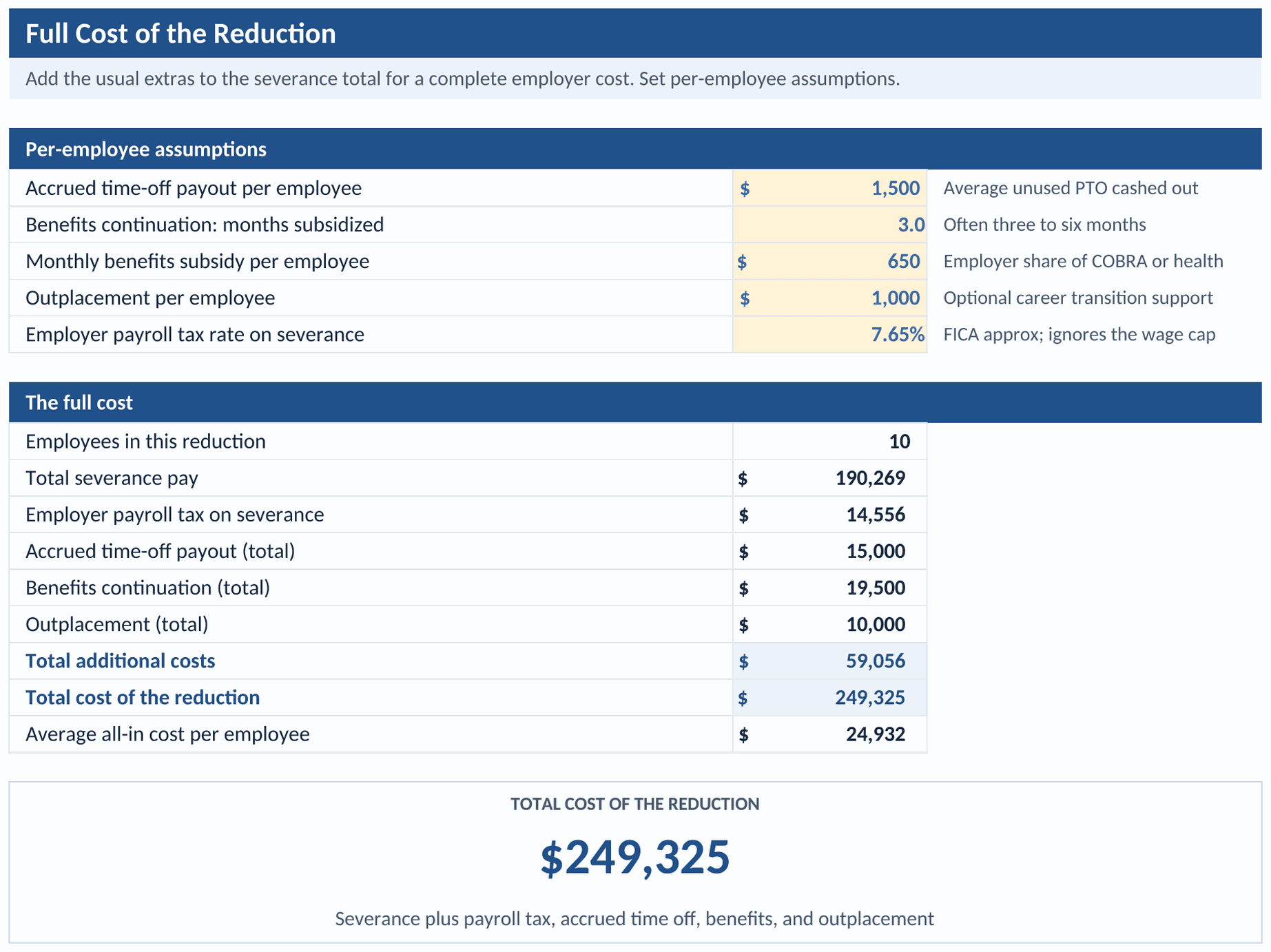
Task: Click the 'Employees in this reduction' label
Action: 145,442
